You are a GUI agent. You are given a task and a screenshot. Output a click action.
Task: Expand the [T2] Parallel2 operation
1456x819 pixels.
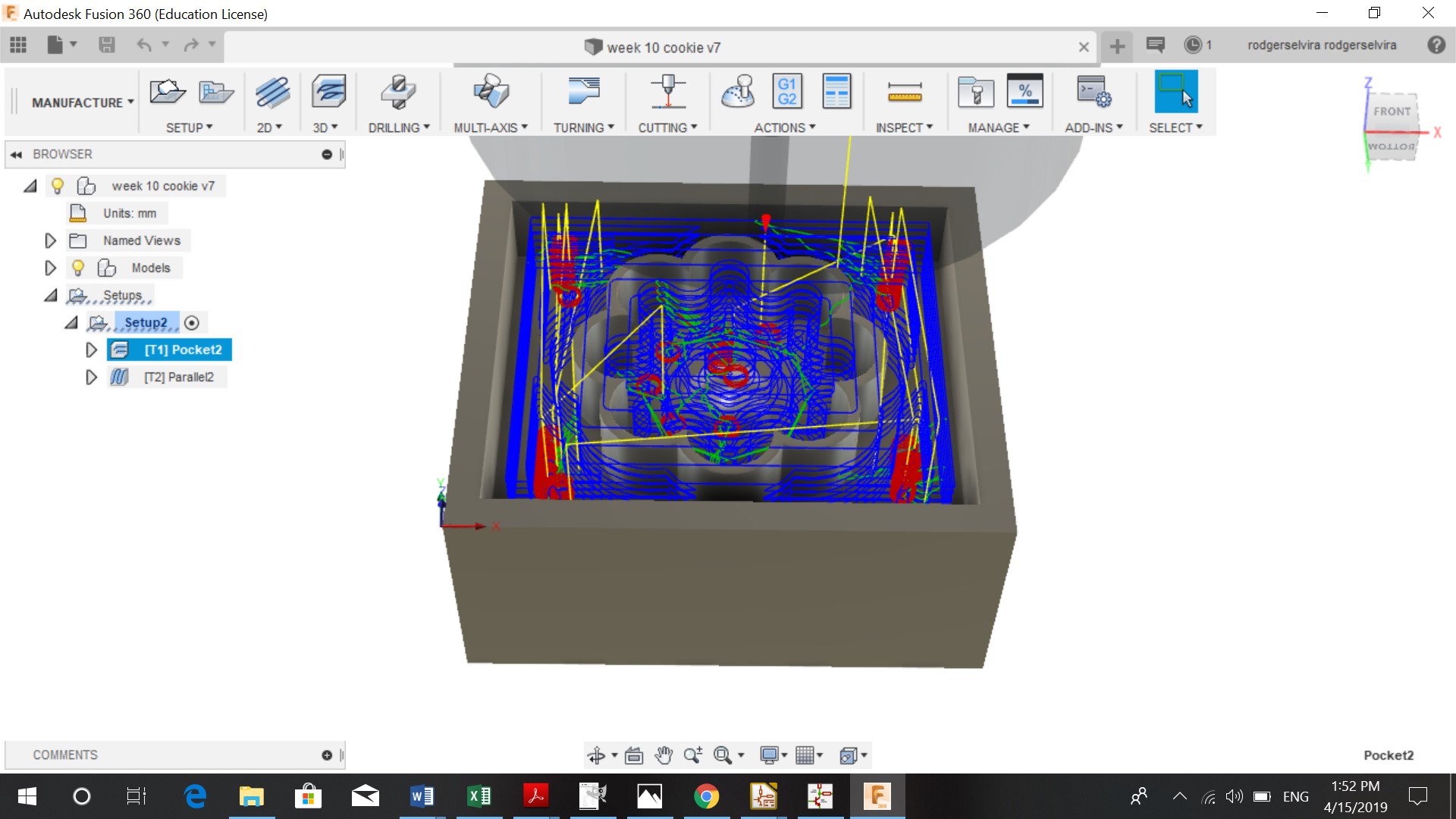coord(91,377)
